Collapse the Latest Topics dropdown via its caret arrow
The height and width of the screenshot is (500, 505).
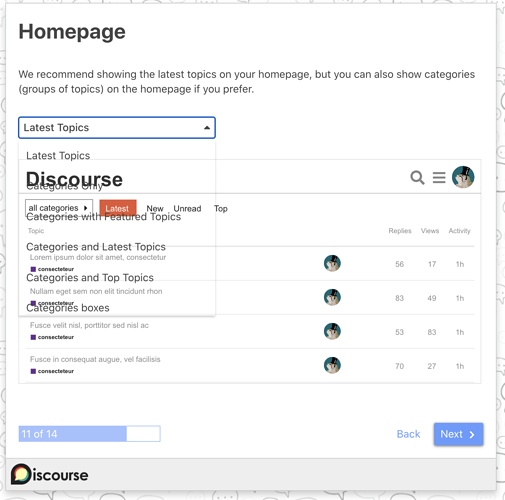[207, 128]
